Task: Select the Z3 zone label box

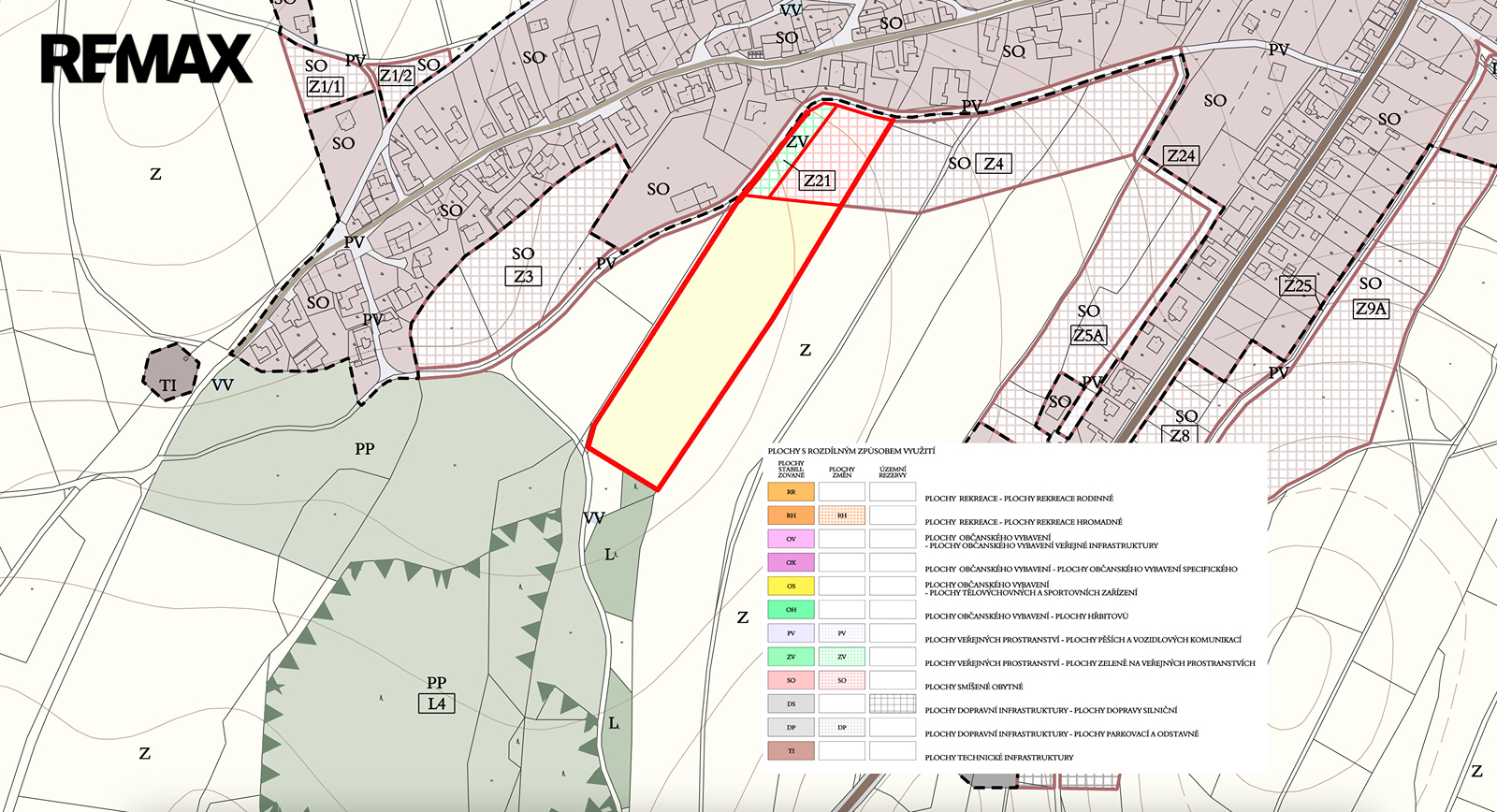Action: [x=523, y=276]
